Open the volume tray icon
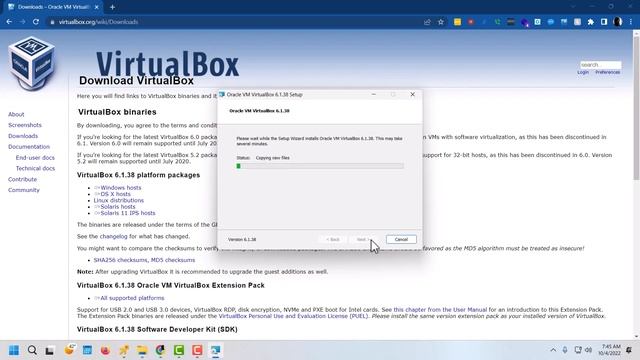Screen dimensions: 640x360 click(589, 350)
